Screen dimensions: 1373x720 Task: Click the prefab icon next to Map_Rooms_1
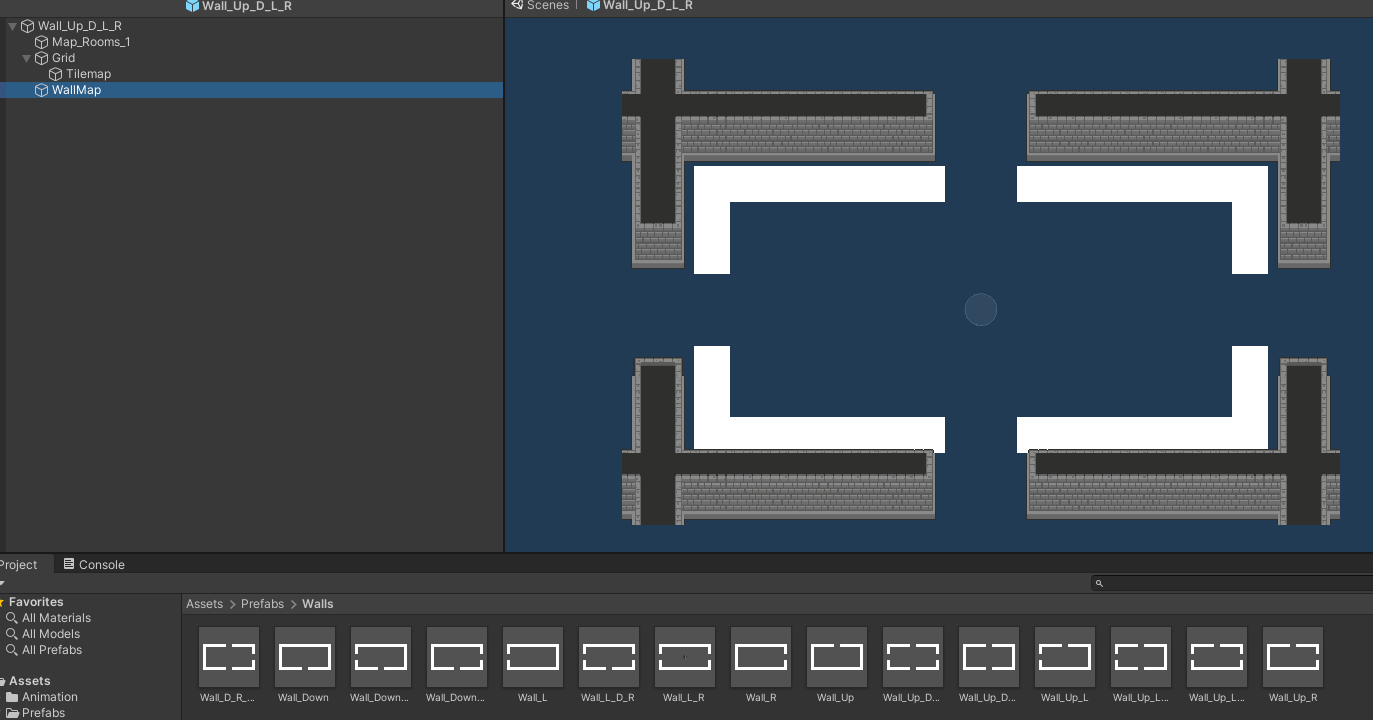tap(41, 41)
